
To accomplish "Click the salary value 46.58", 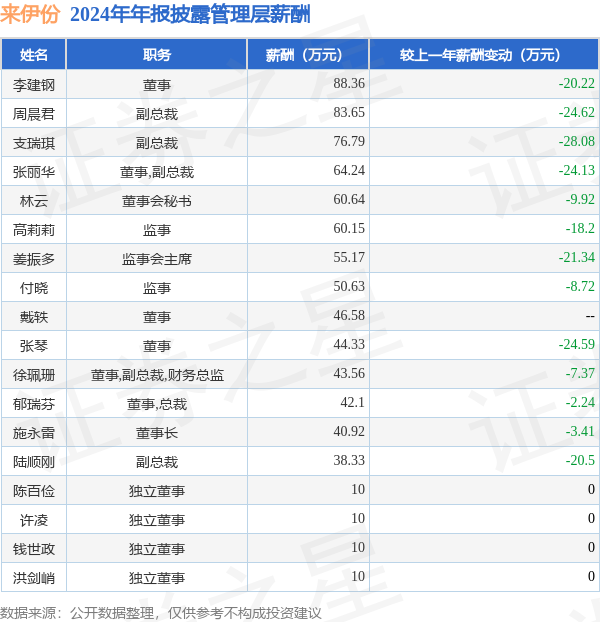I will pos(349,315).
